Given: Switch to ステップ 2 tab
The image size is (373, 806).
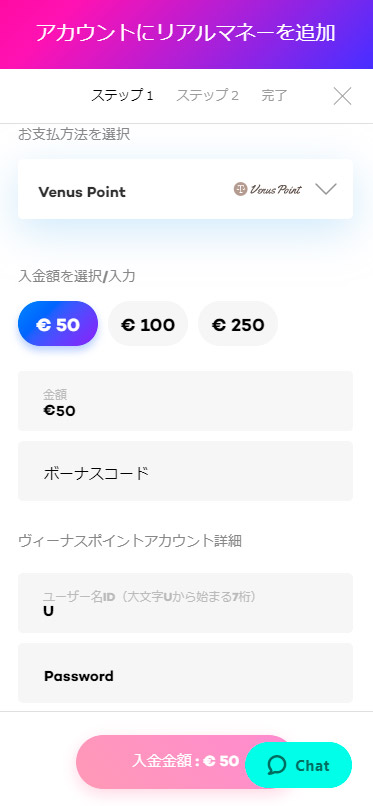Looking at the screenshot, I should [208, 96].
